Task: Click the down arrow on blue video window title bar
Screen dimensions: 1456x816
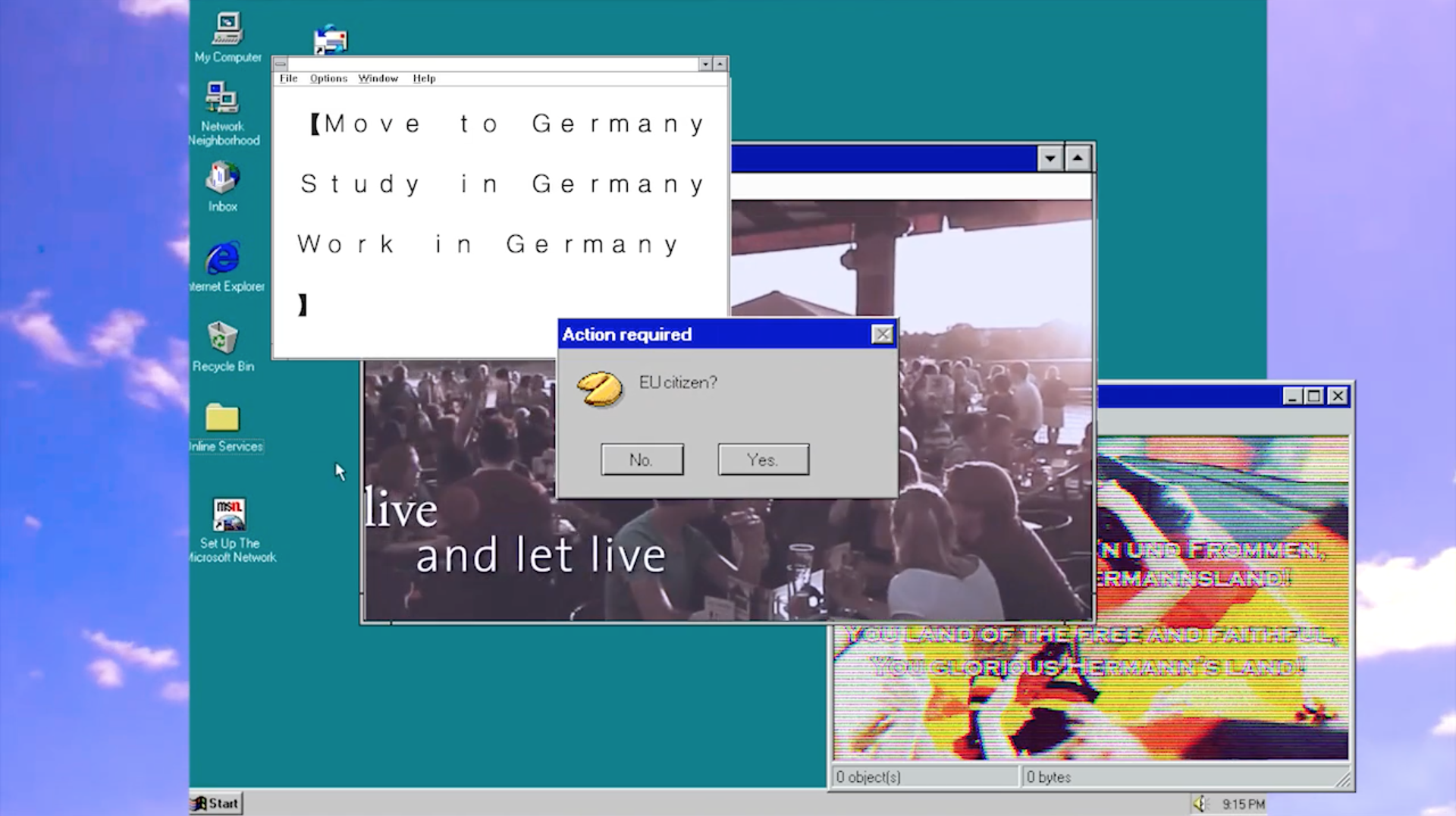Action: 1050,158
